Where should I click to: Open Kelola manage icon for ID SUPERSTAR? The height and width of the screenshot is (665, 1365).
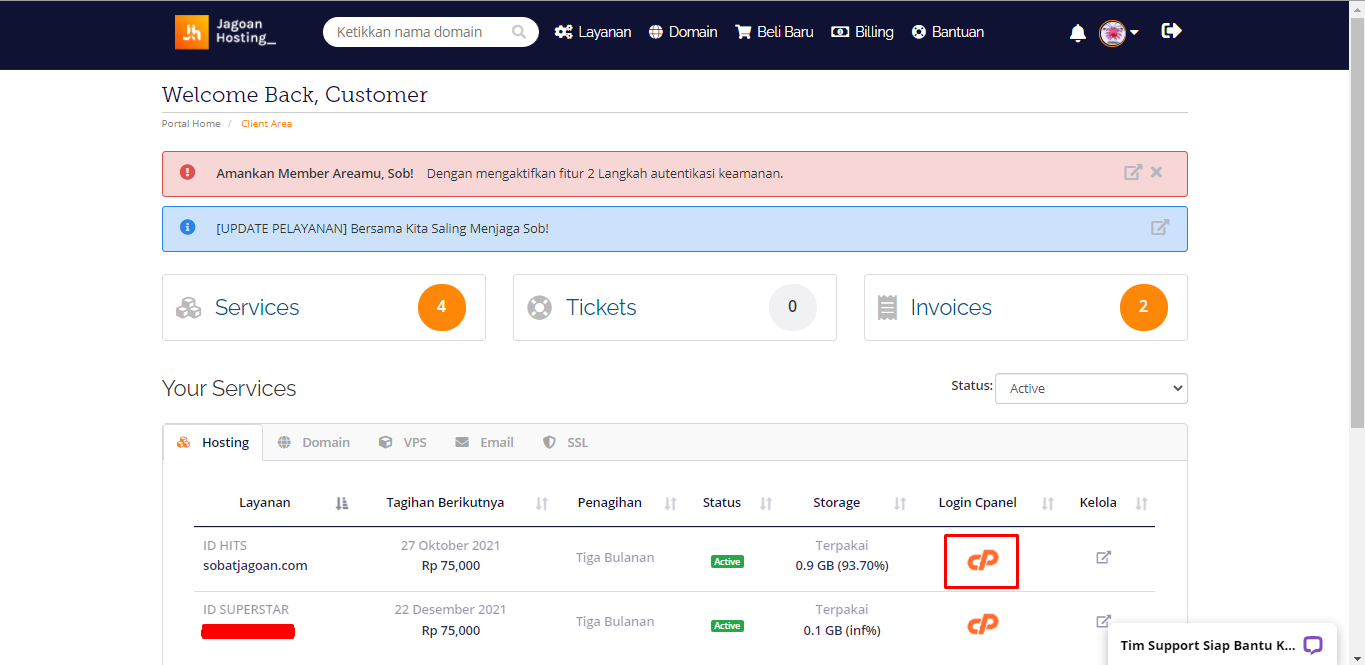pos(1104,621)
